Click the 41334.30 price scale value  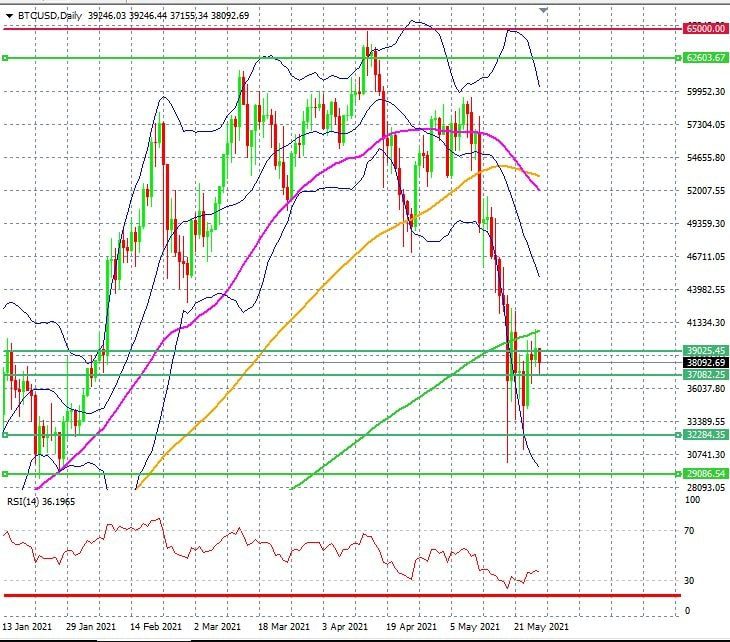tap(706, 322)
